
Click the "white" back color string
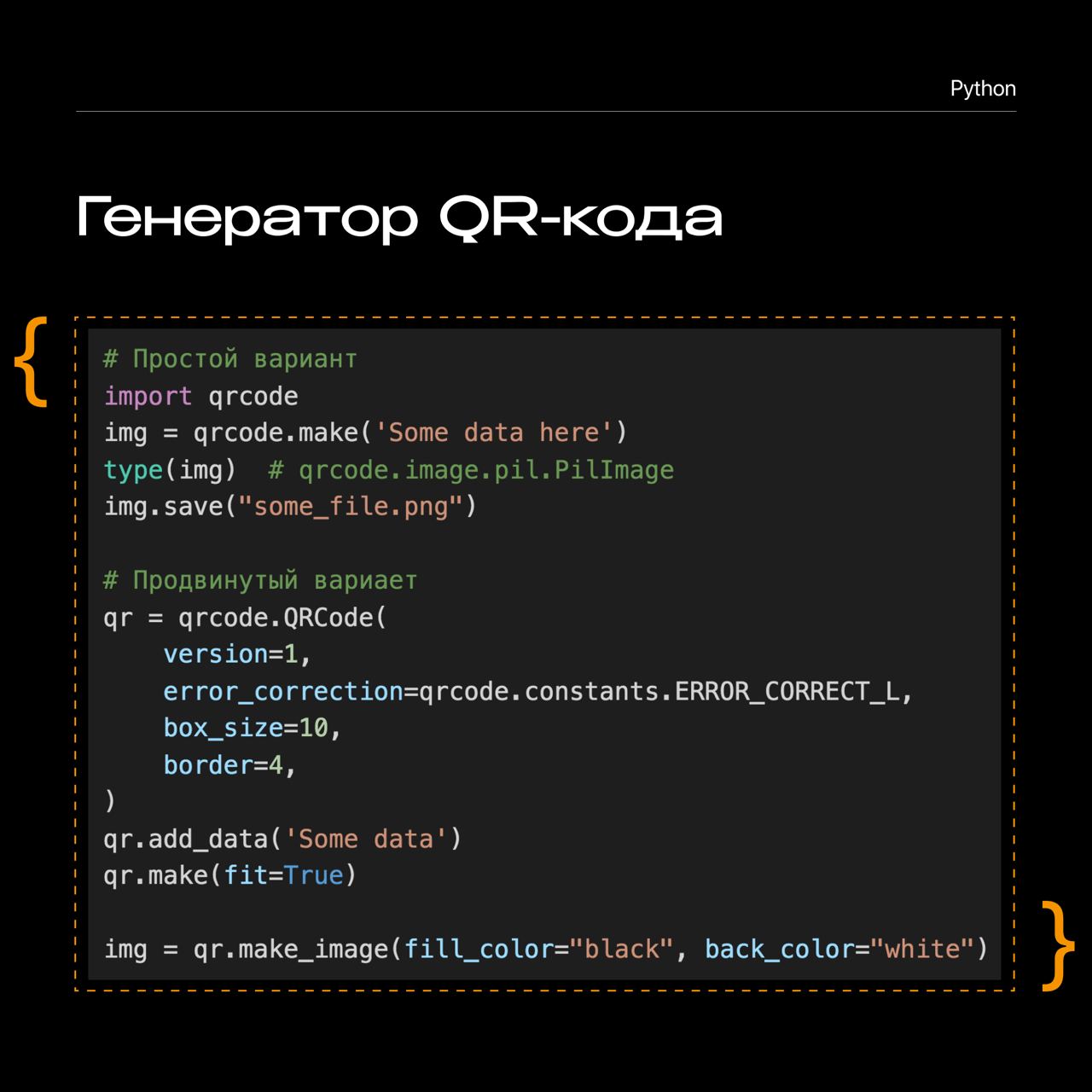[921, 950]
